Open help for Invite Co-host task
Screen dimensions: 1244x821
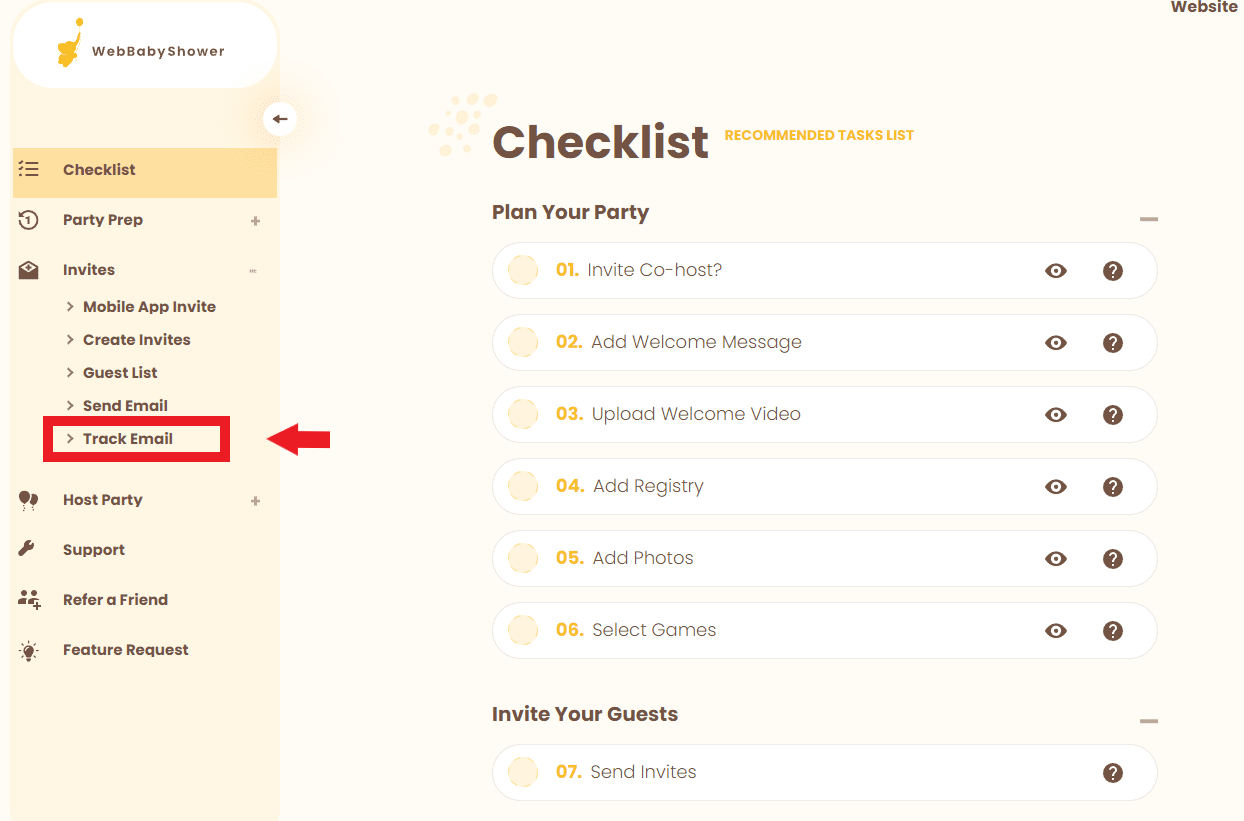pos(1112,270)
